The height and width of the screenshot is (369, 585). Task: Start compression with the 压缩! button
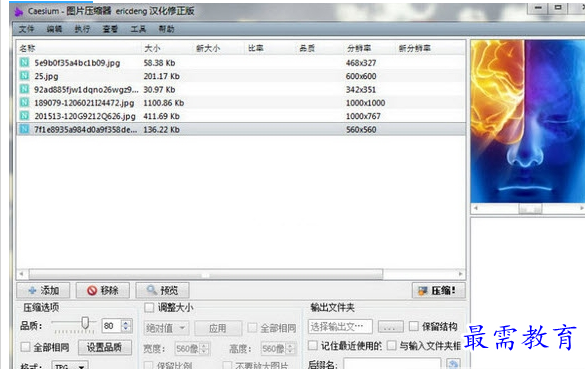click(x=439, y=290)
